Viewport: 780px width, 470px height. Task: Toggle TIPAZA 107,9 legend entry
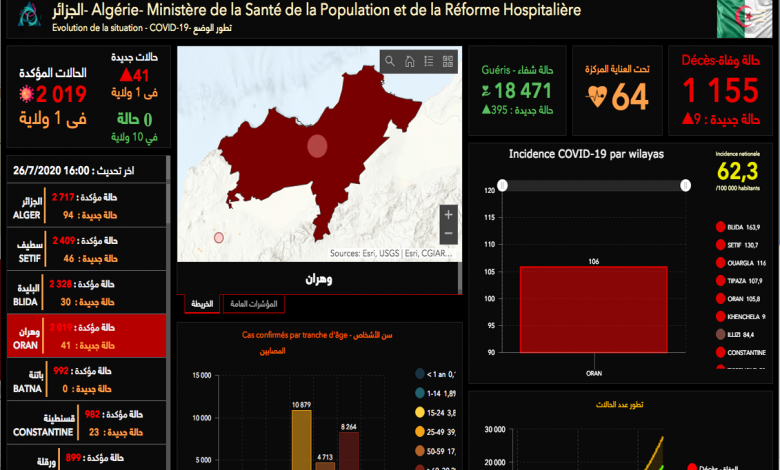pyautogui.click(x=739, y=281)
